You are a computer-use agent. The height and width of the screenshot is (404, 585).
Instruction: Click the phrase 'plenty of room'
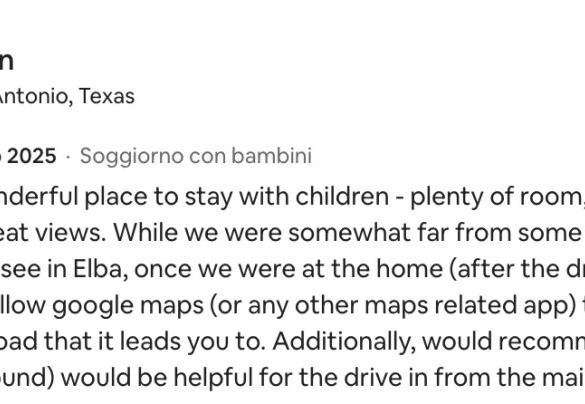coord(495,197)
